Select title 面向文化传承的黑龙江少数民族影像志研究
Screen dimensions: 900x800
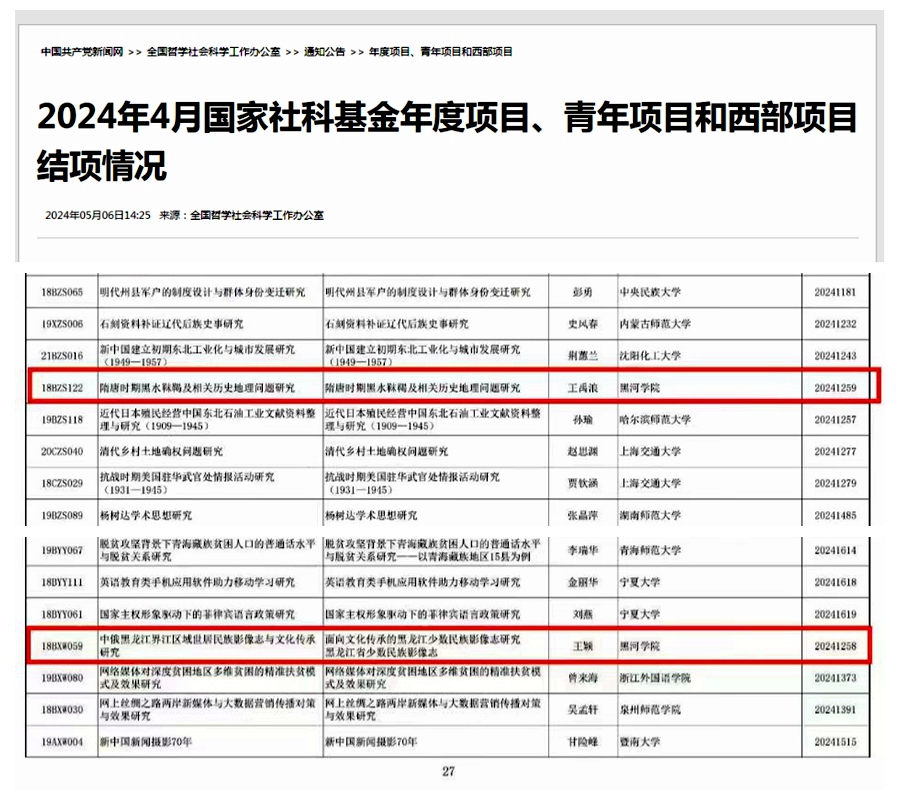[x=423, y=640]
